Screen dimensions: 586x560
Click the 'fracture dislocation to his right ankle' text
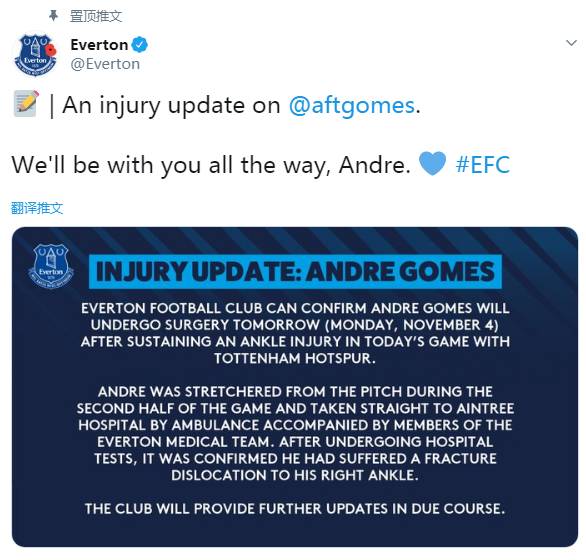pos(295,467)
